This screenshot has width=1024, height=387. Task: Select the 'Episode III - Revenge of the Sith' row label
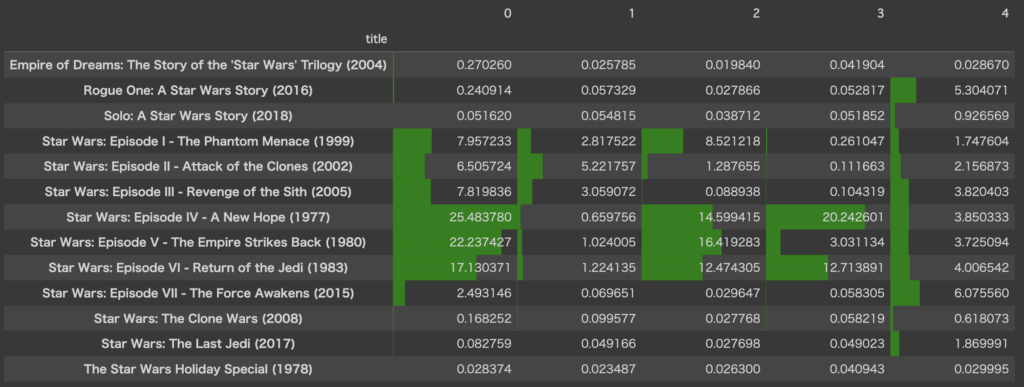click(x=198, y=192)
